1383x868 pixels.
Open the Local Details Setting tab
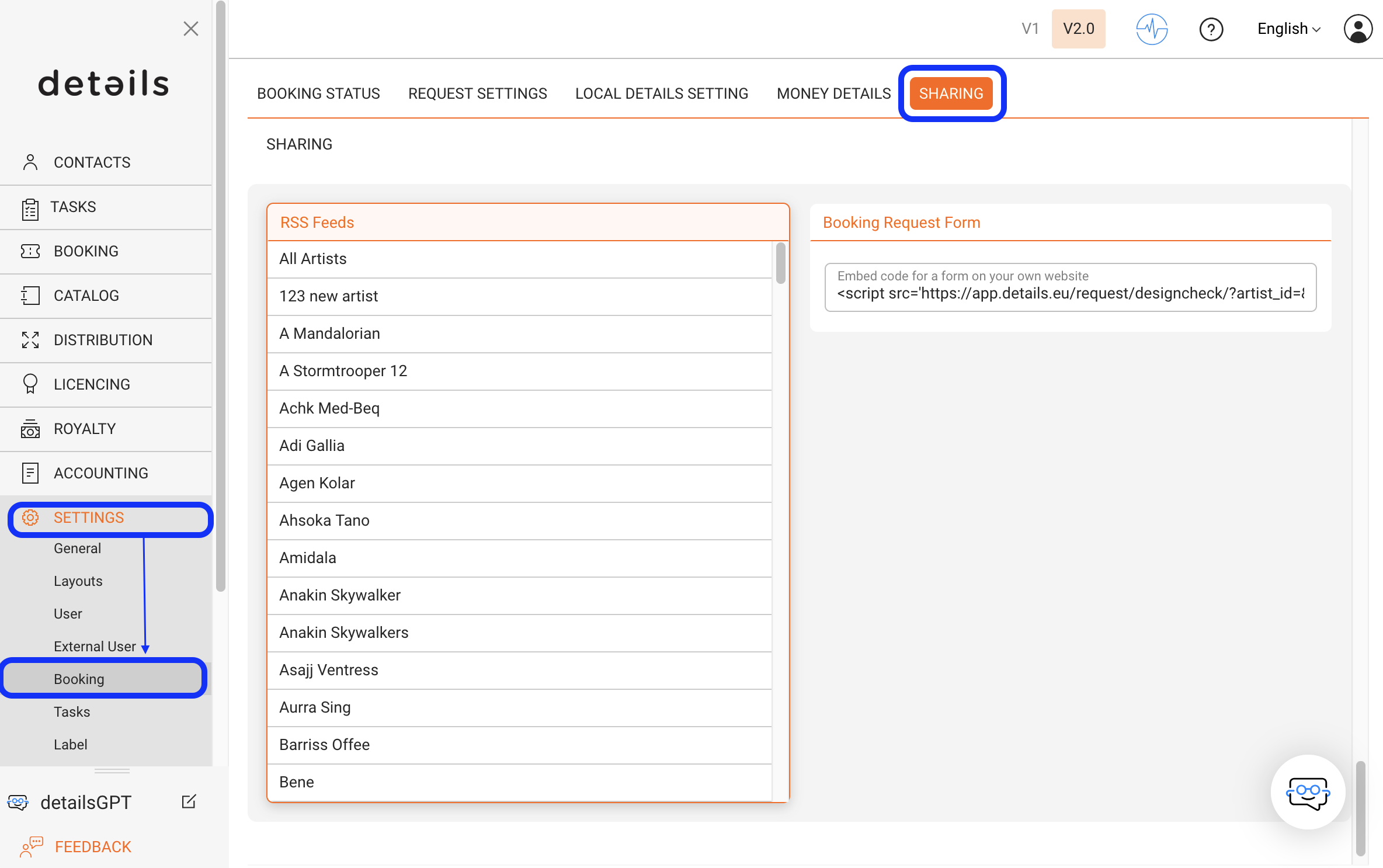pyautogui.click(x=661, y=93)
